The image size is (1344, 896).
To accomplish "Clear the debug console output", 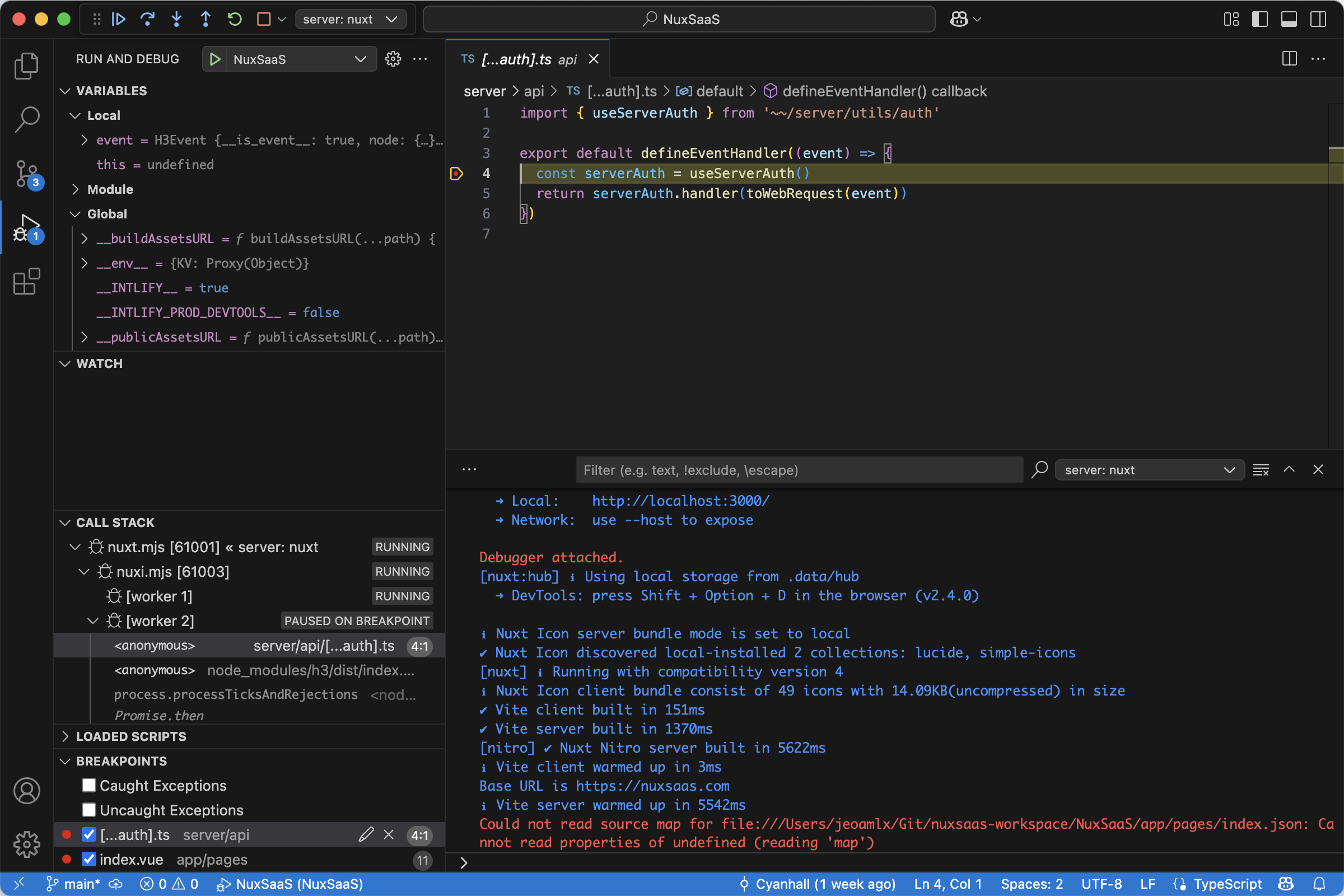I will coord(1261,470).
